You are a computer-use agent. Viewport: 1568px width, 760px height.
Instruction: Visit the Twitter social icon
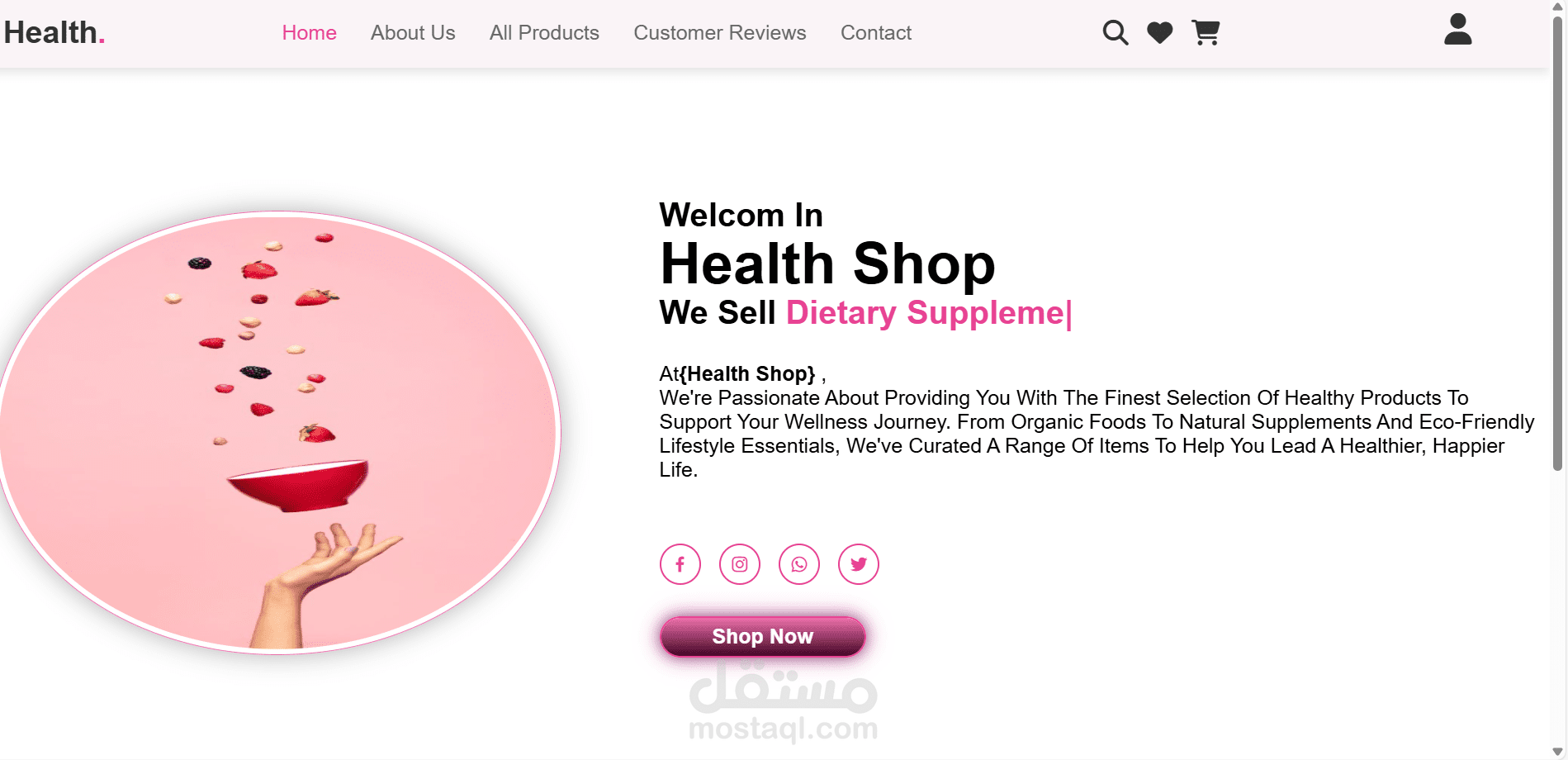(859, 564)
